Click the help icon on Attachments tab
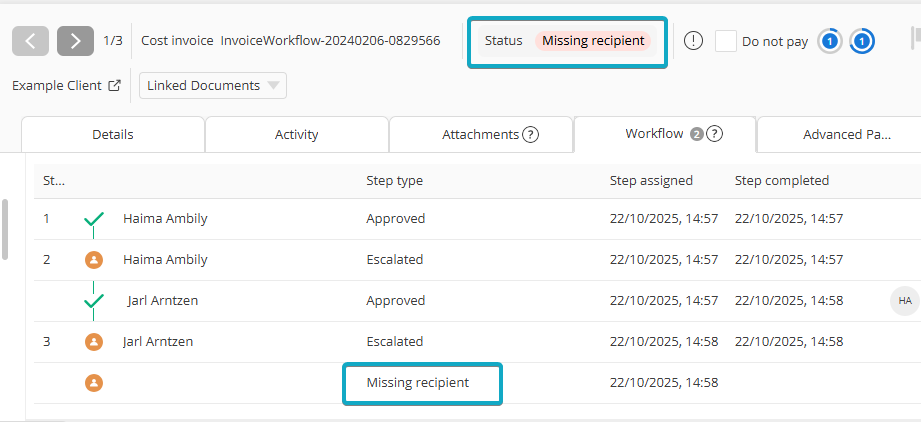 (x=531, y=135)
